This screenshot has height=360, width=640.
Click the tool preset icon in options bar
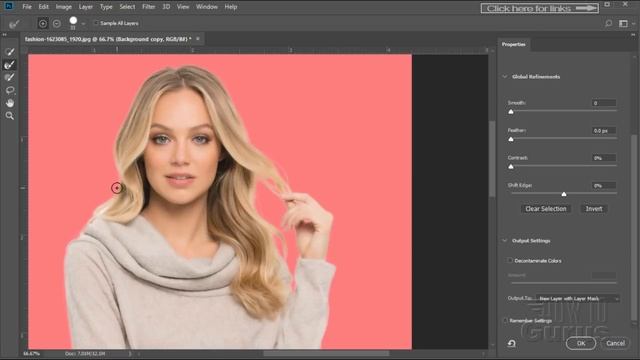14,24
